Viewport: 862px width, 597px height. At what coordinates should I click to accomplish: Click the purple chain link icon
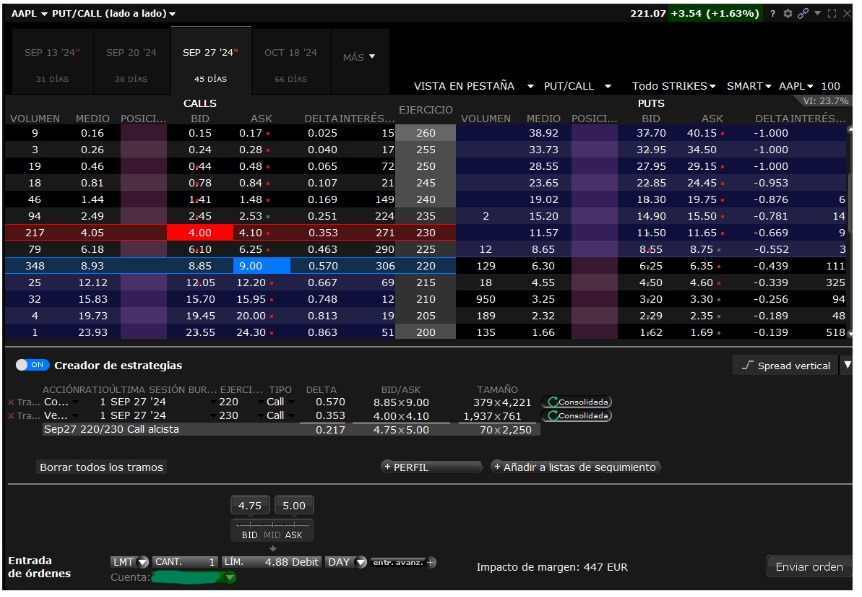tap(802, 14)
